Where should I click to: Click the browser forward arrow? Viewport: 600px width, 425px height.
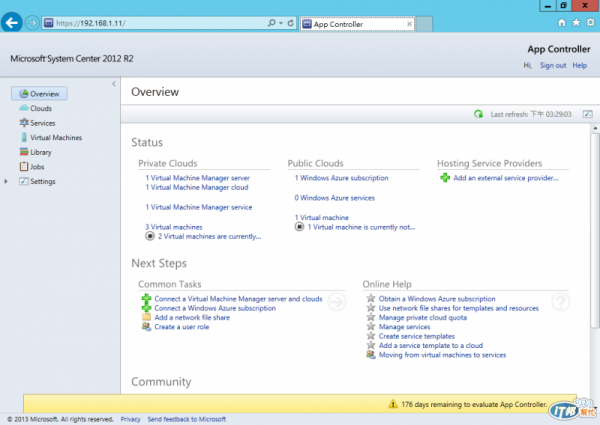[x=33, y=23]
